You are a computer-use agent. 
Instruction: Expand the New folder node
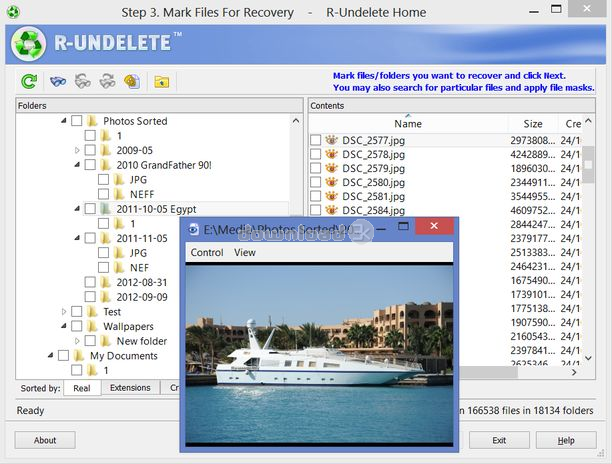click(x=77, y=341)
